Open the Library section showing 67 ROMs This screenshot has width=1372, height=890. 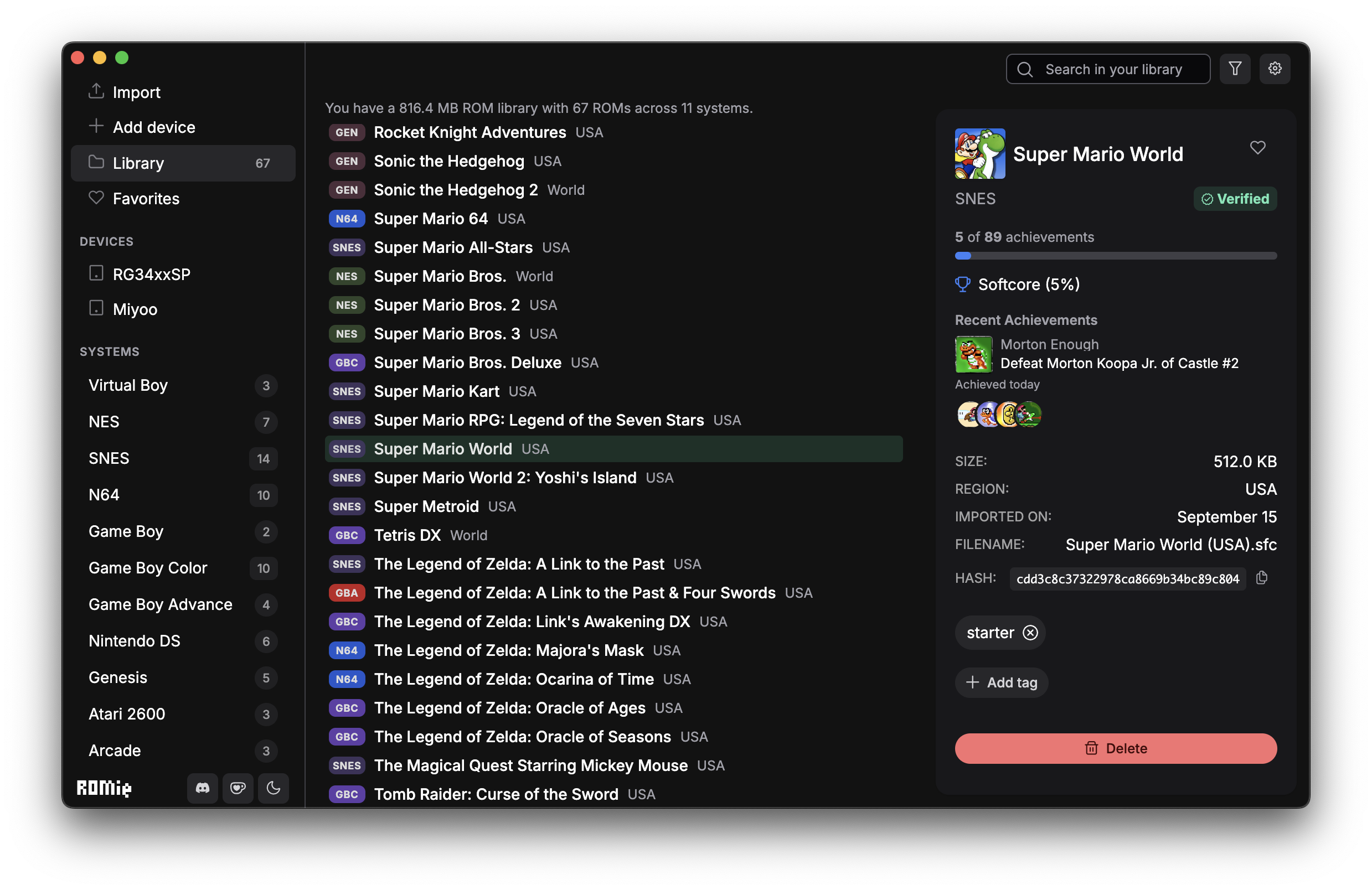(138, 163)
